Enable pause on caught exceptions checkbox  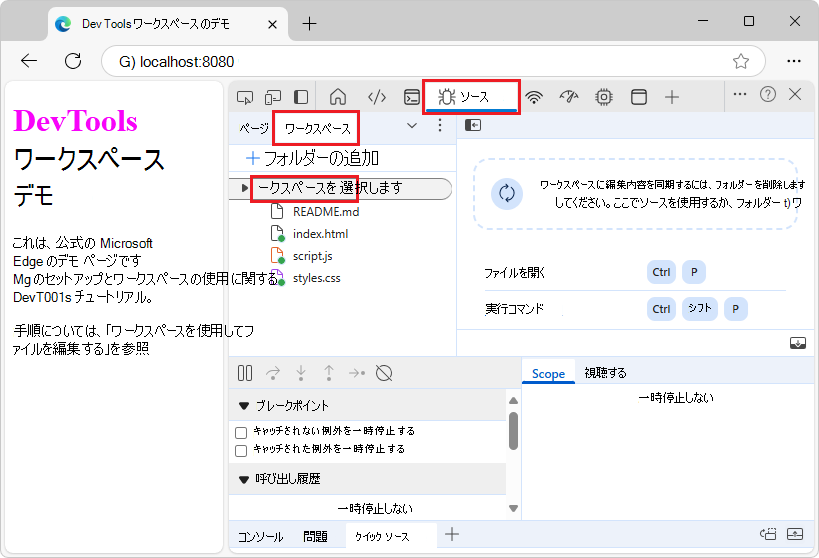(241, 451)
